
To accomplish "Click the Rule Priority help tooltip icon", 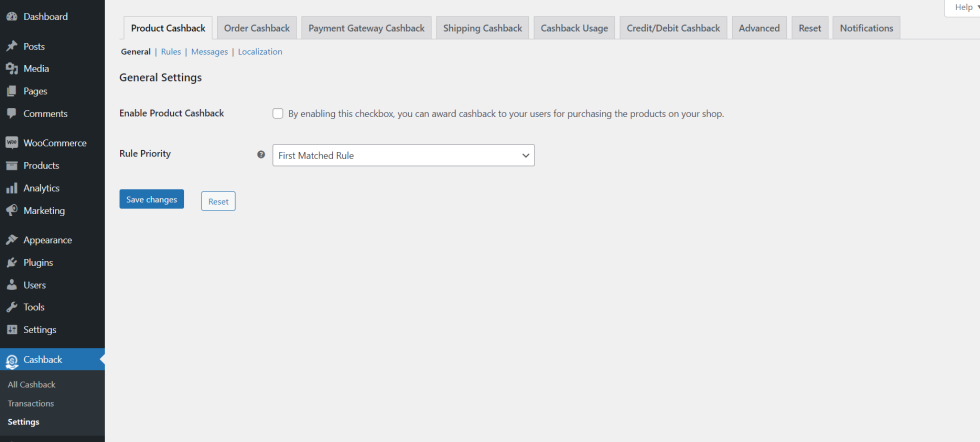I will 261,155.
